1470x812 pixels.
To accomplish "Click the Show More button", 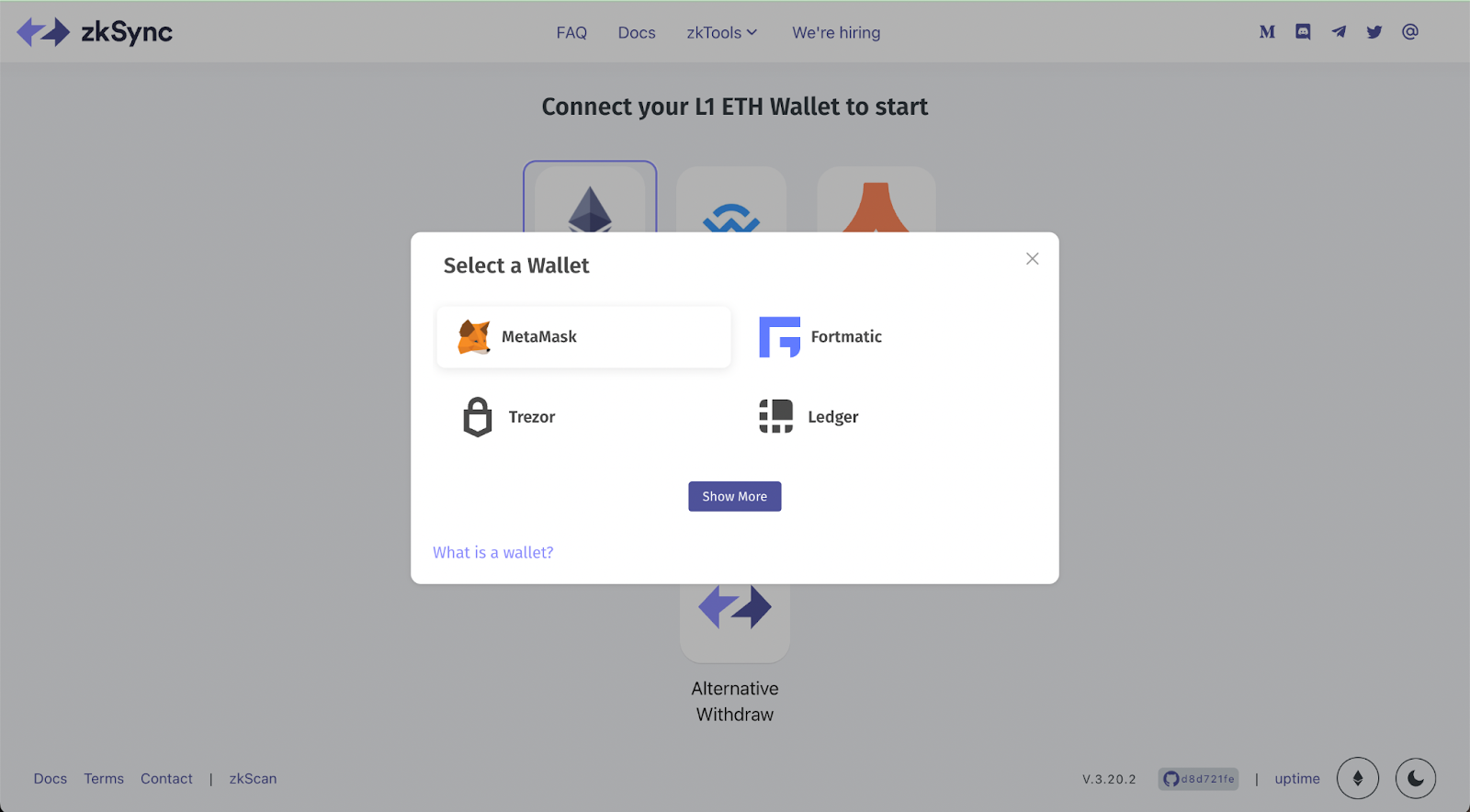I will [735, 496].
